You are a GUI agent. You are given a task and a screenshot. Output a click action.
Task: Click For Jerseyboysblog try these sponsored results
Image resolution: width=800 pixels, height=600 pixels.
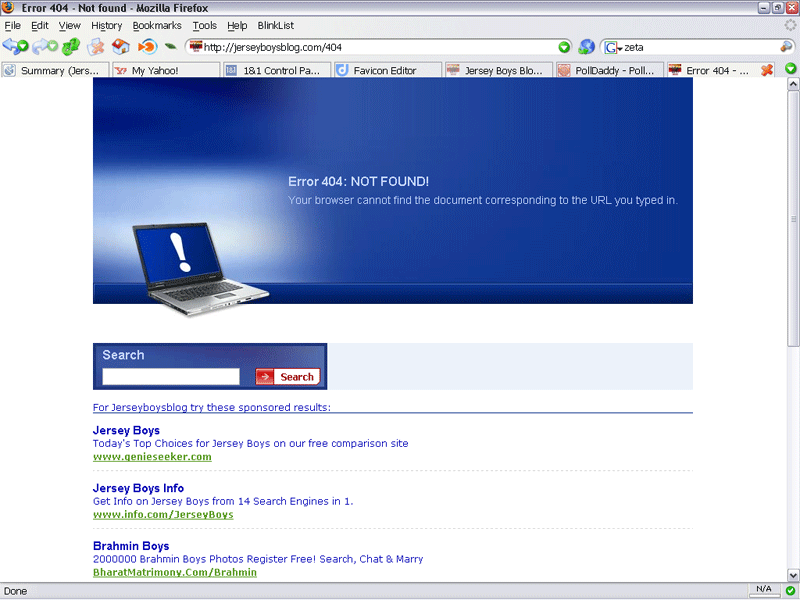point(212,407)
